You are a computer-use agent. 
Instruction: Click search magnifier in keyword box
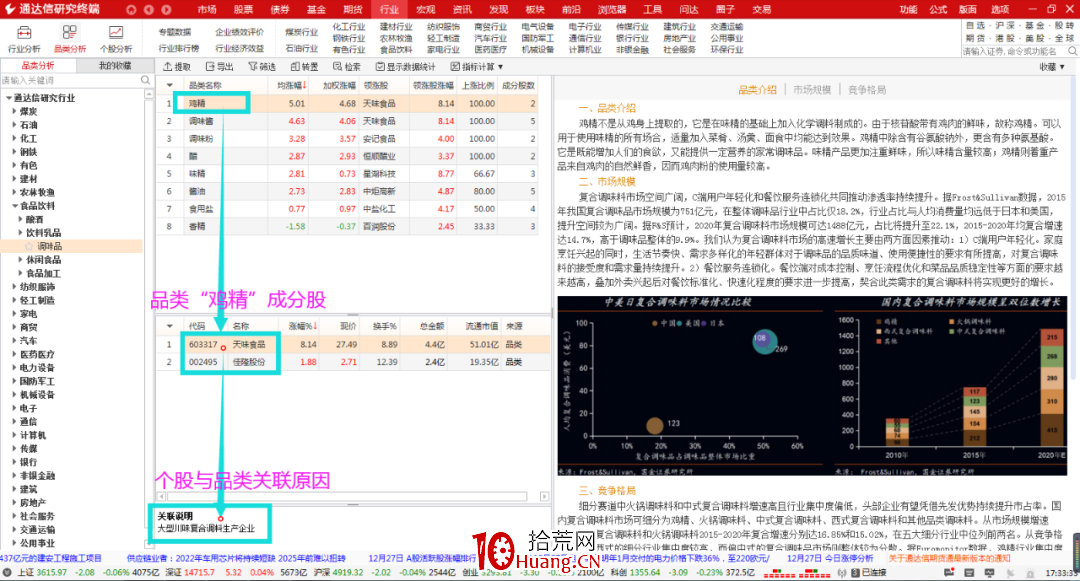(145, 81)
